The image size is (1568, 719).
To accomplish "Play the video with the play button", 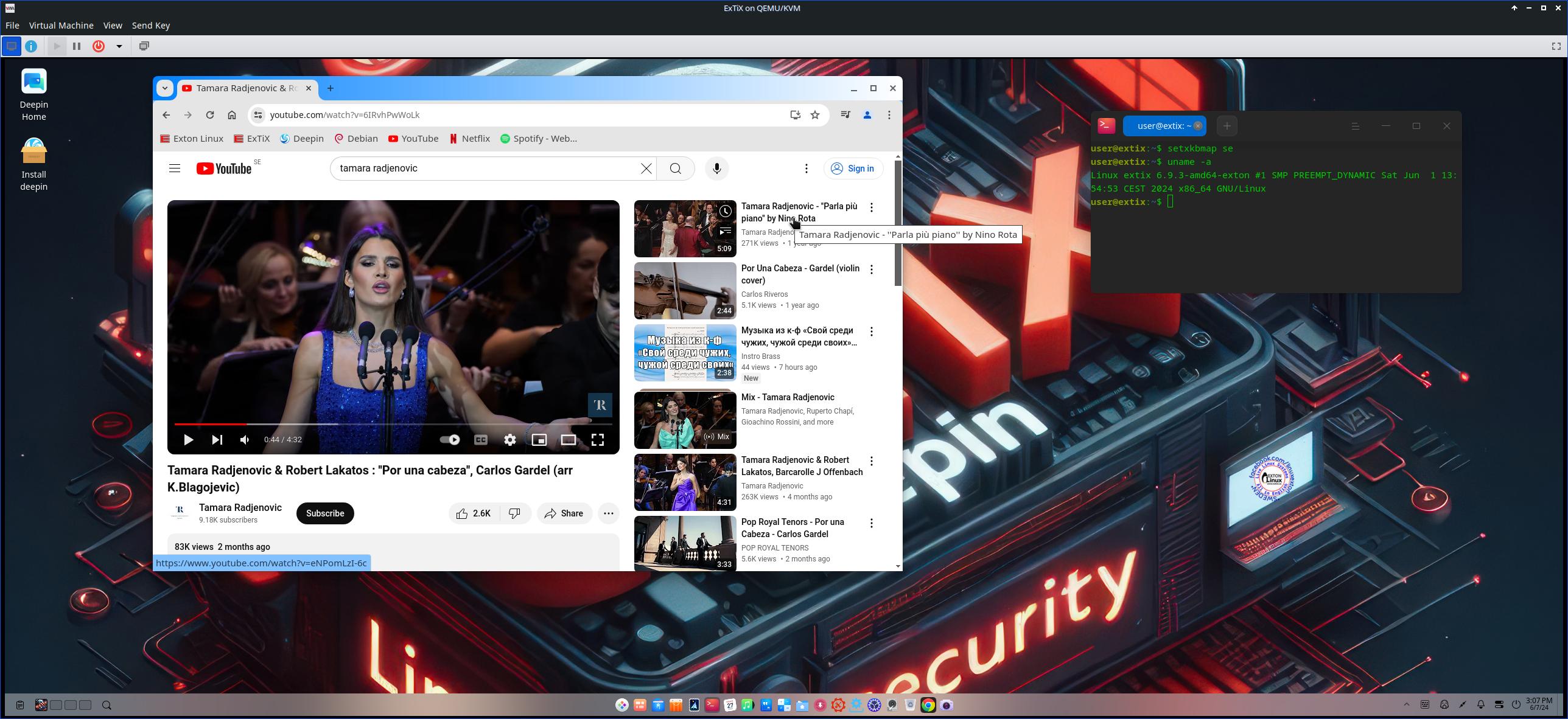I will (189, 439).
